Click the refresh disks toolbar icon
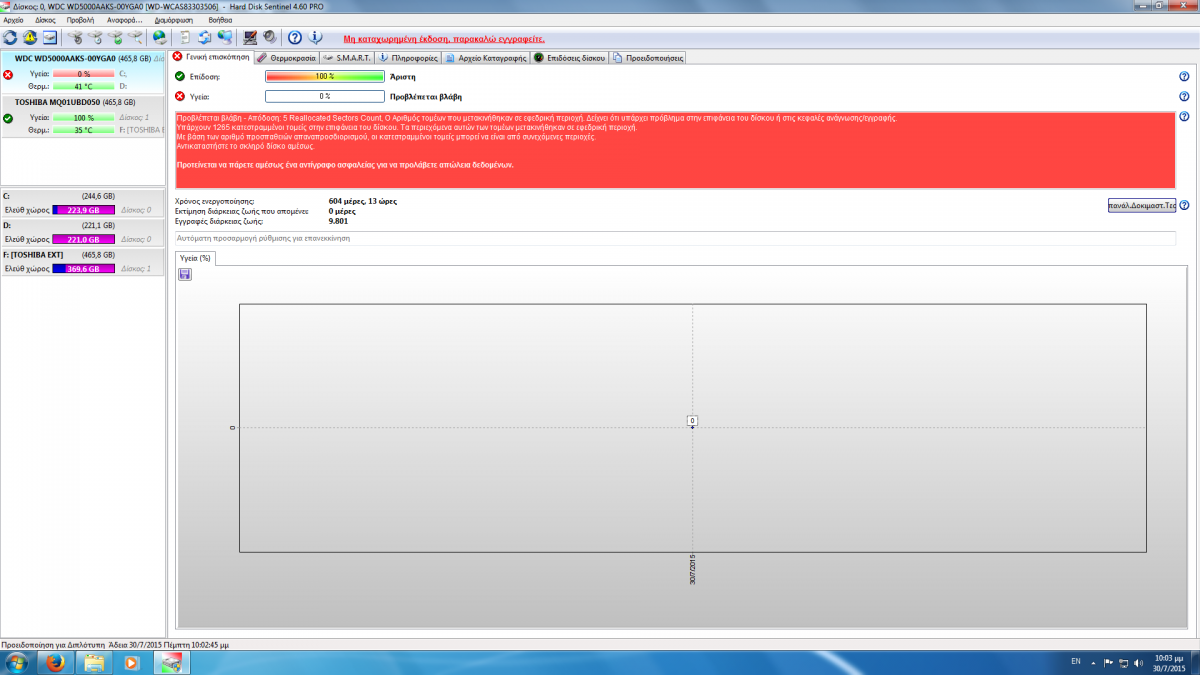The width and height of the screenshot is (1200, 675). [10, 38]
